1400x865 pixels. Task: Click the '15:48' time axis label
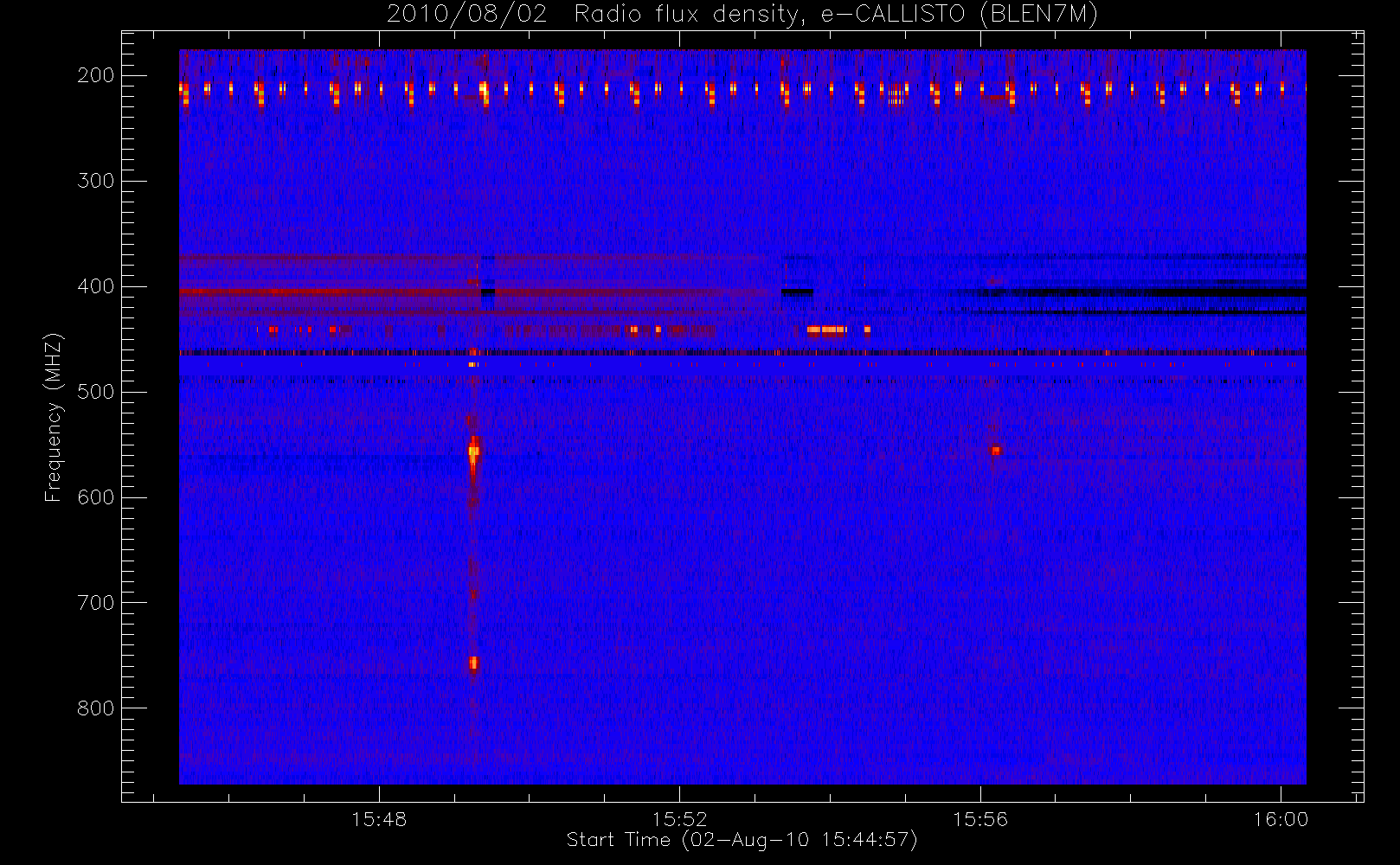[379, 819]
